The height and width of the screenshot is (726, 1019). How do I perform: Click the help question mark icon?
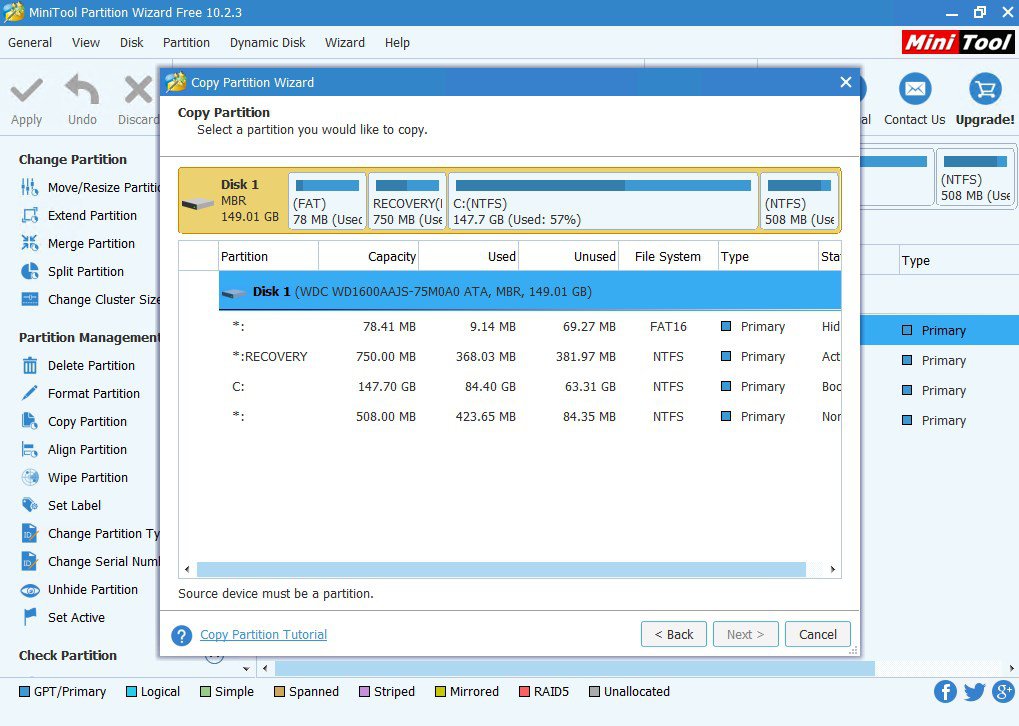[x=182, y=635]
